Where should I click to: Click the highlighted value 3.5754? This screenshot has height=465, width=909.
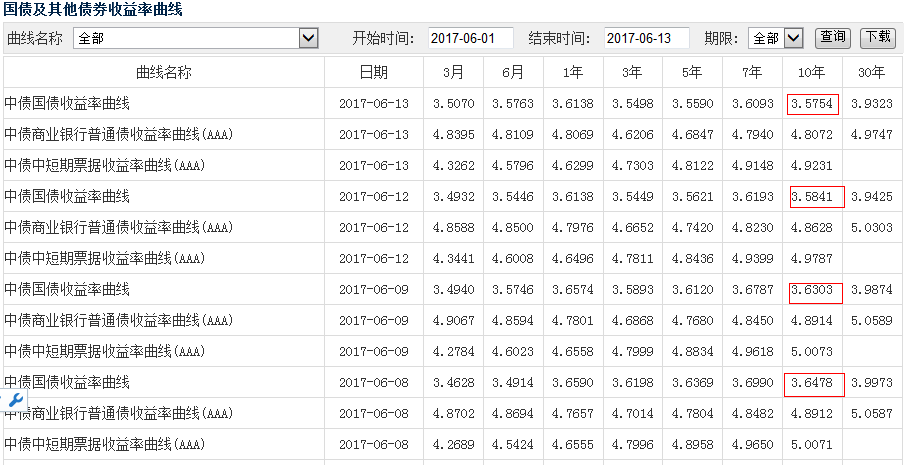point(813,104)
